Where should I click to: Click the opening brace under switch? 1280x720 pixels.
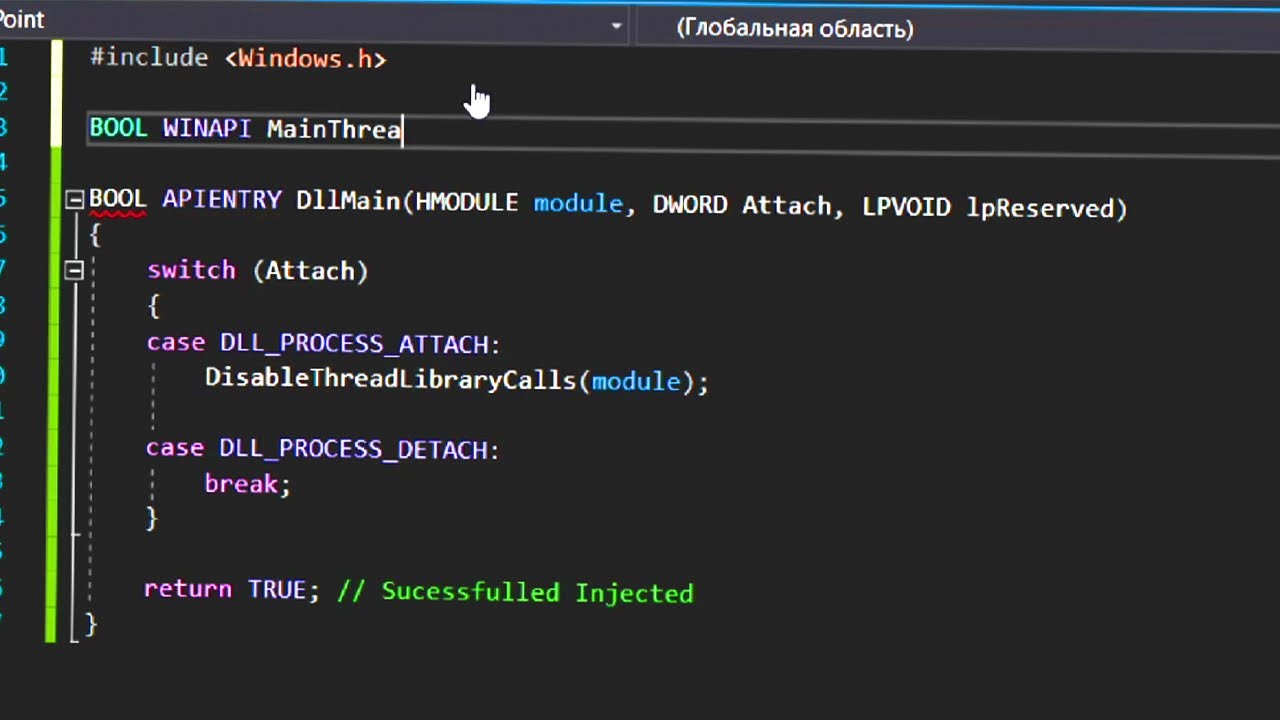pos(154,305)
